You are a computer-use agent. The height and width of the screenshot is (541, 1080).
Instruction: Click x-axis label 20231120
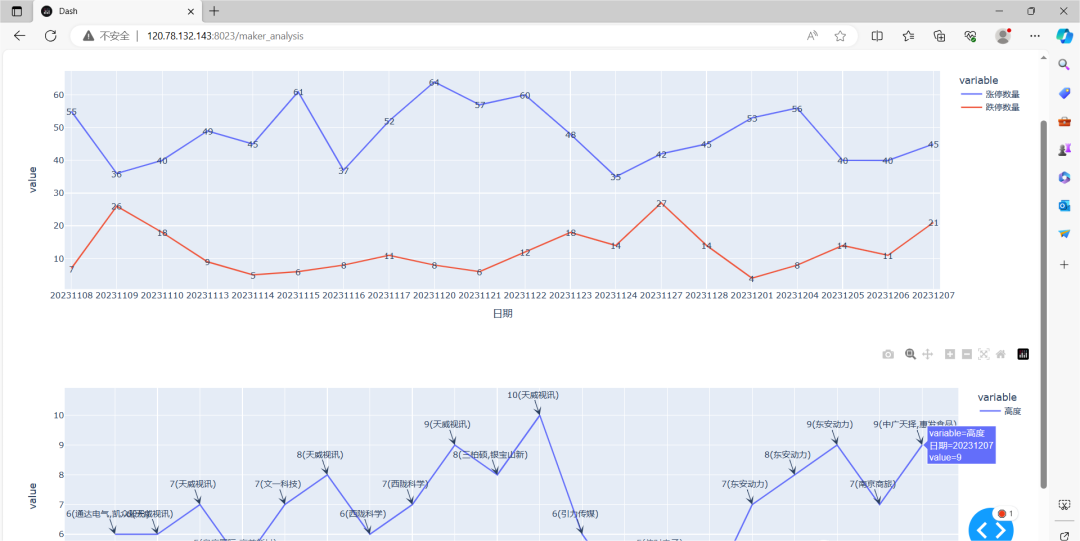pos(434,296)
